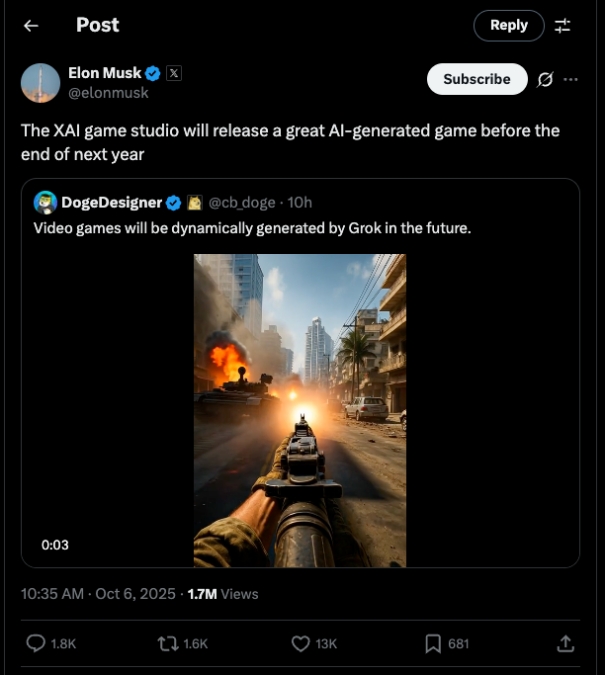Image resolution: width=605 pixels, height=675 pixels.
Task: Play the quoted AI game video
Action: [x=300, y=410]
